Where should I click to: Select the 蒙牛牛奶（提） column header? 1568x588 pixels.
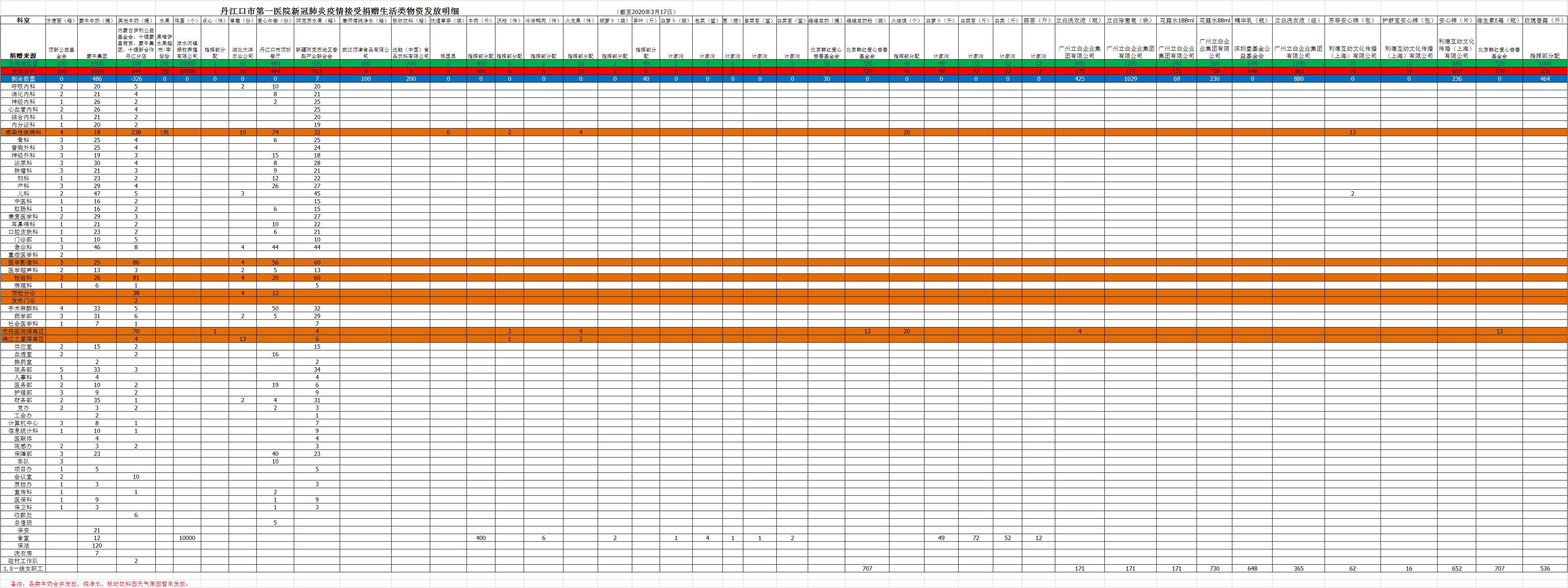pos(96,20)
